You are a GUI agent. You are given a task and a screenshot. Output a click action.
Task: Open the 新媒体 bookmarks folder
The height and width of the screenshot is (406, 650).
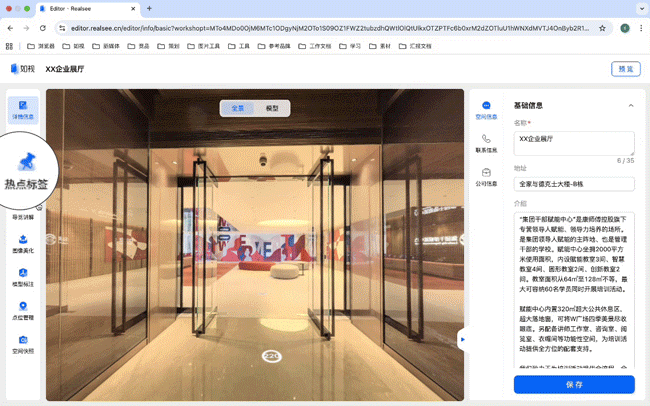tap(106, 46)
